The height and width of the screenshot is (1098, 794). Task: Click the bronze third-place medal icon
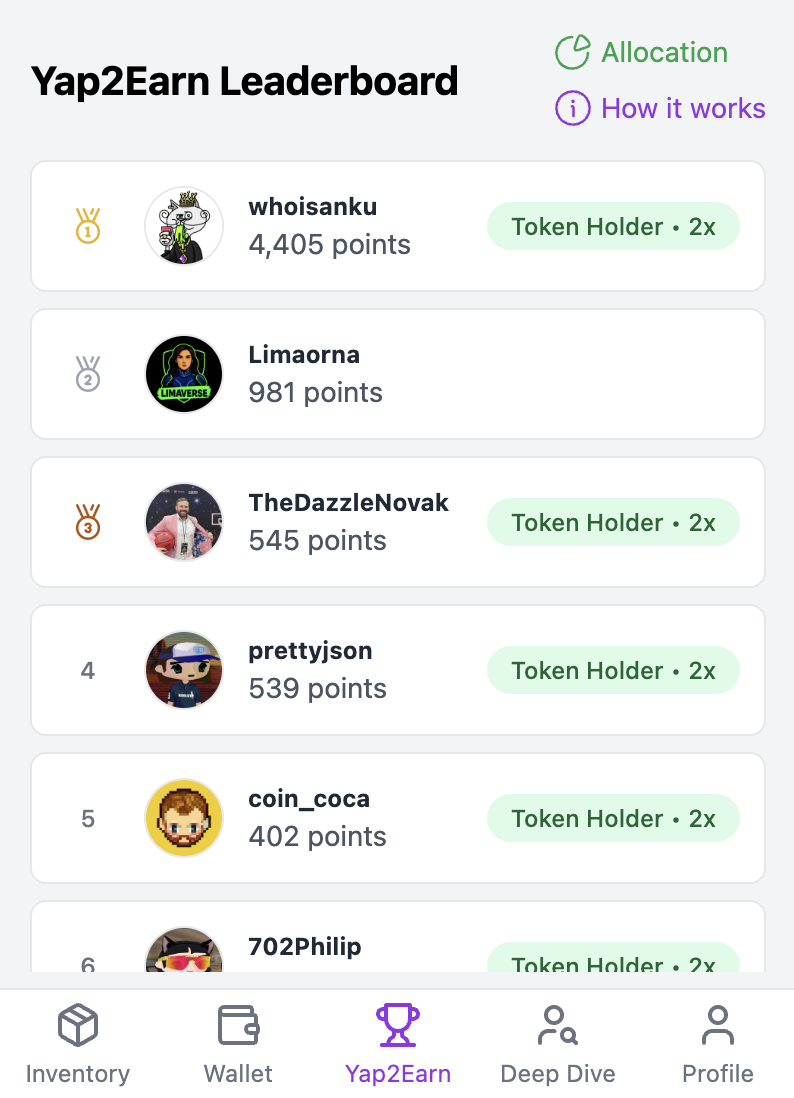[88, 522]
